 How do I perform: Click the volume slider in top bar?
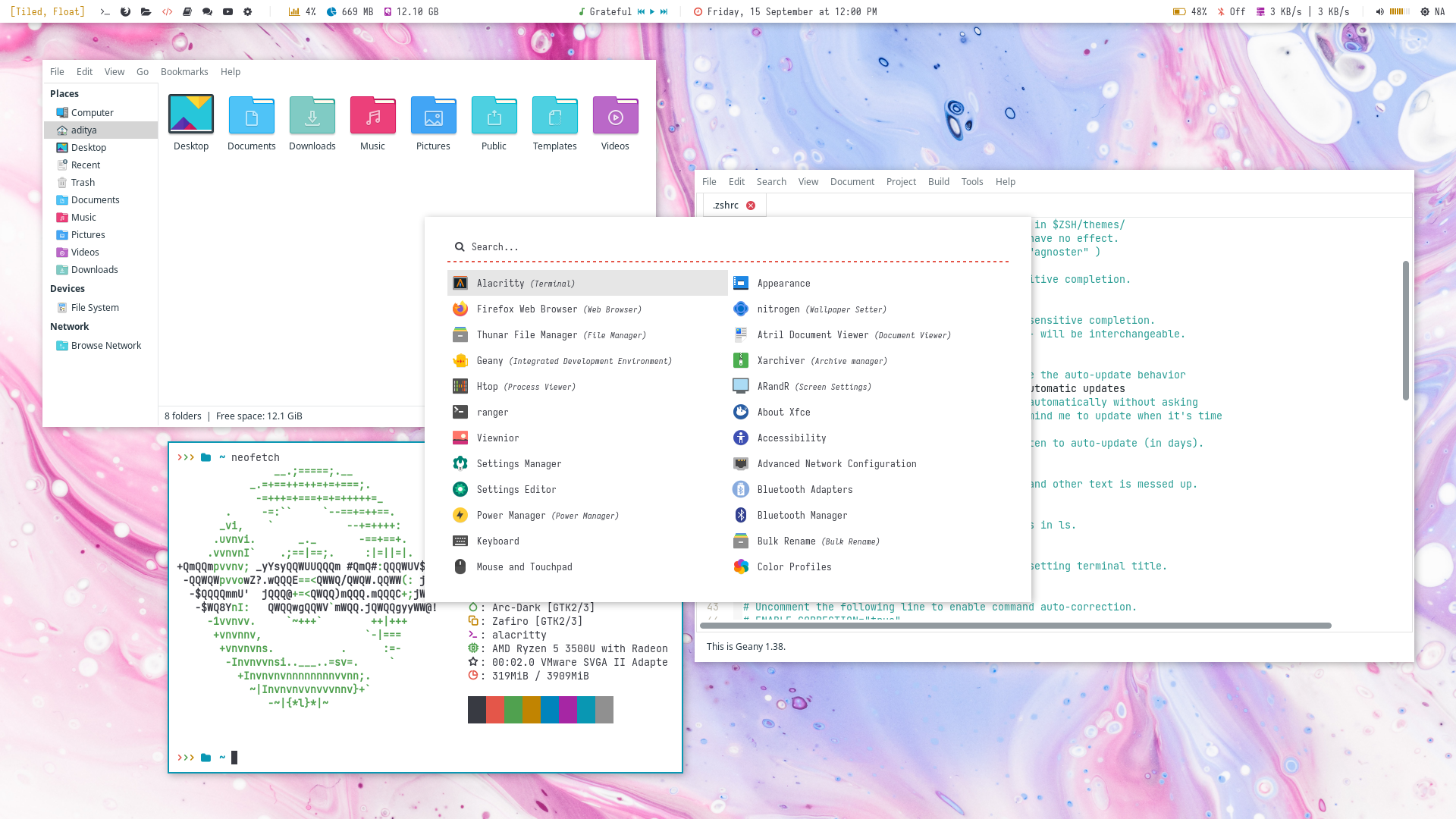point(1400,11)
